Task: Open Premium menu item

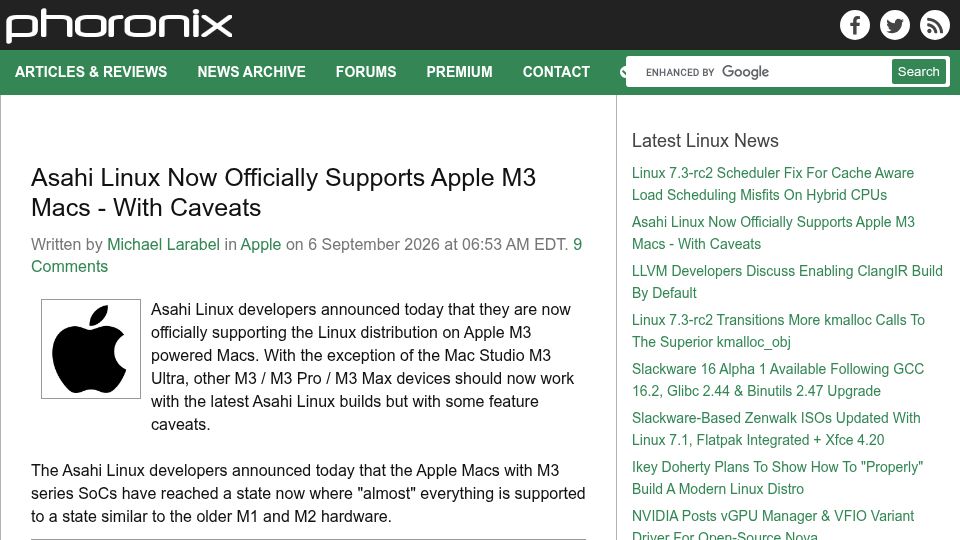Action: [459, 72]
